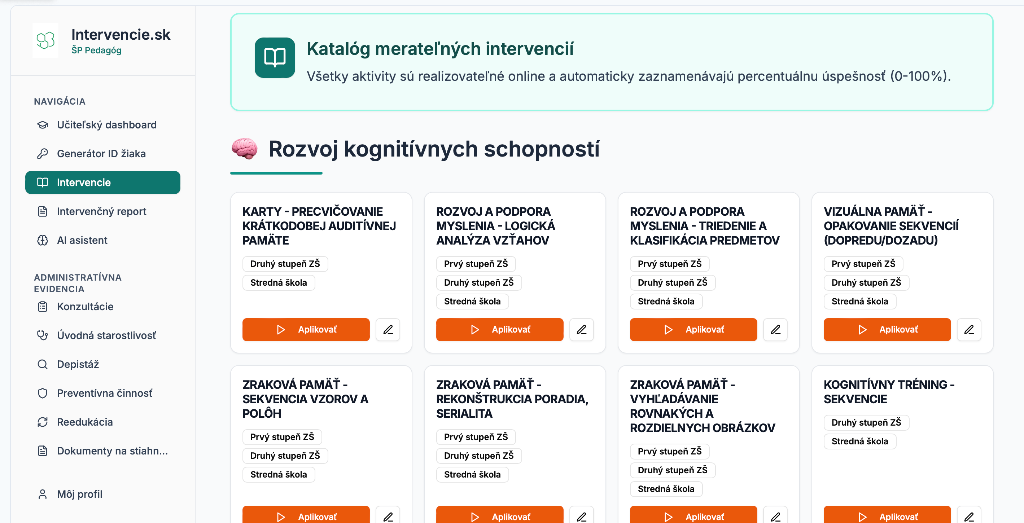Click the key icon for Generátor ID žiaka
Screen dimensions: 1024x523
[x=42, y=153]
